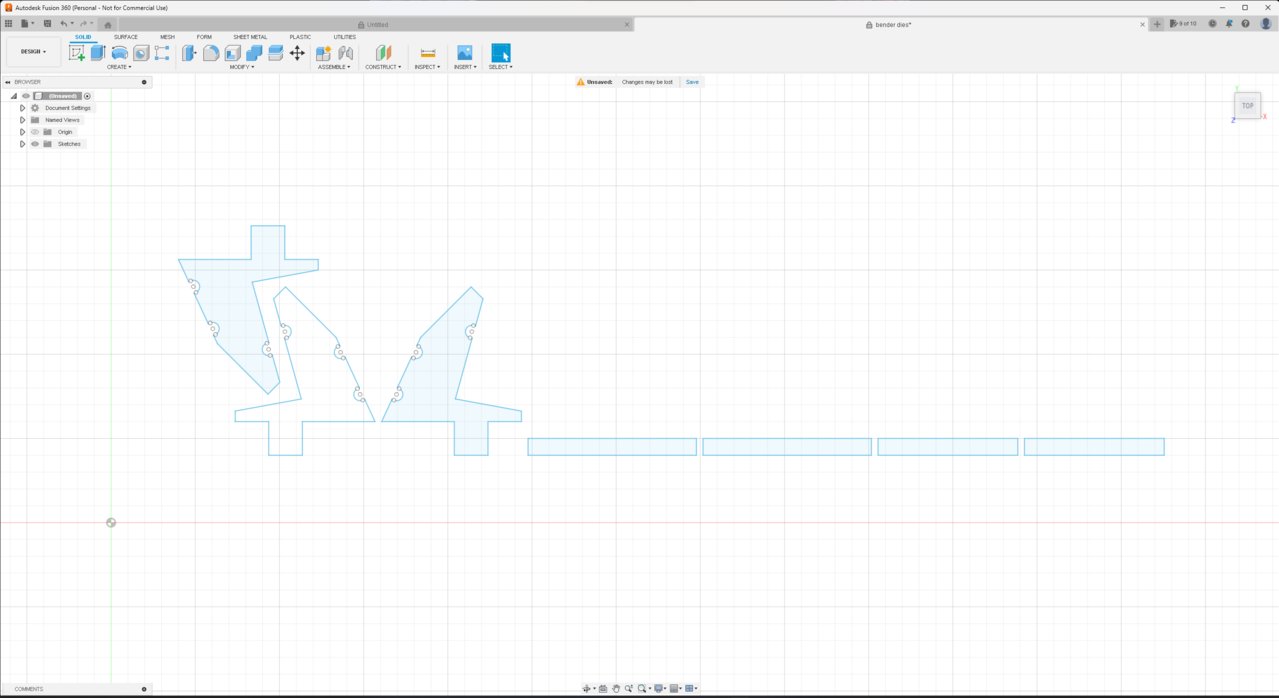Select the Combine tool
This screenshot has height=698, width=1279.
(254, 53)
